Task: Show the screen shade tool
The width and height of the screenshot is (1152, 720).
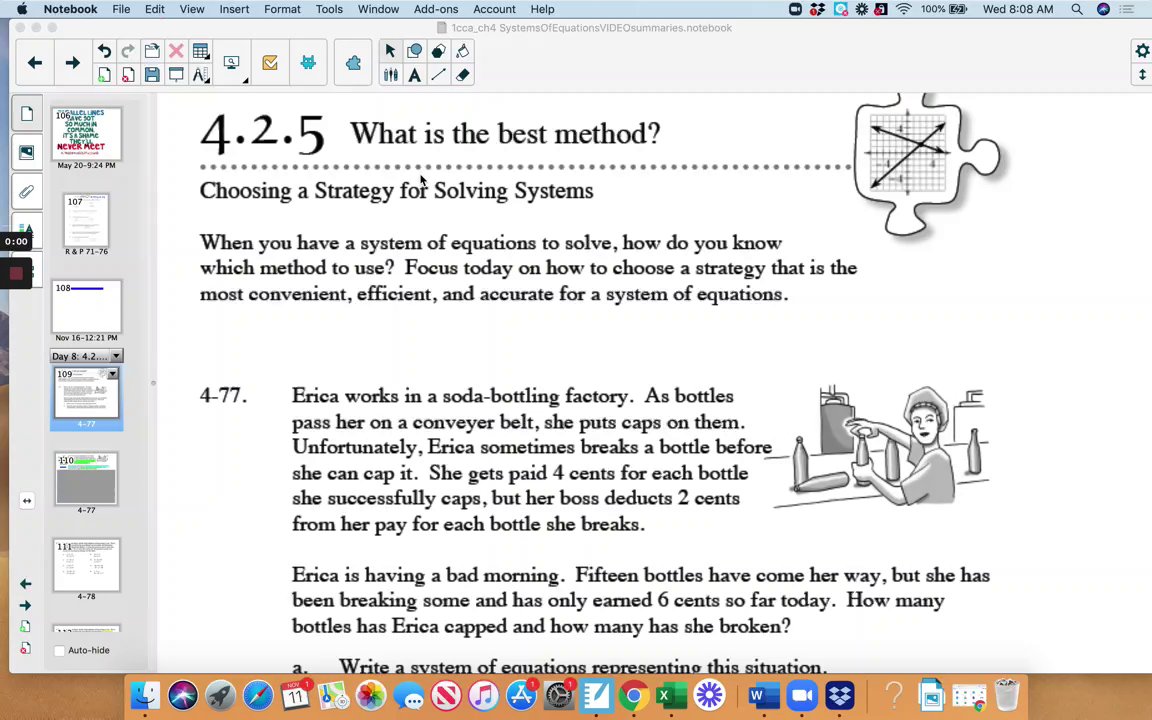Action: click(x=176, y=74)
